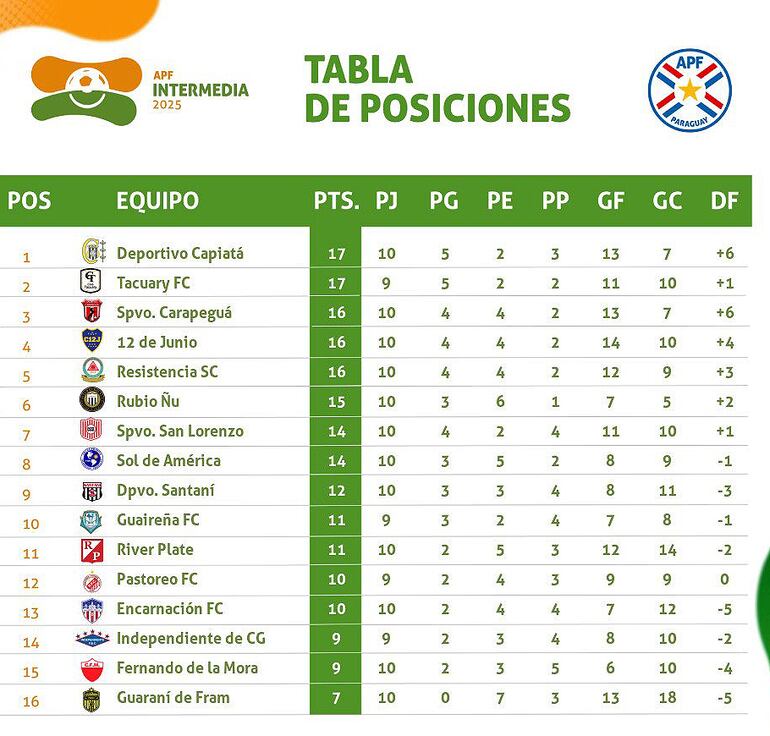Click the Rubio Ñu team crest
The height and width of the screenshot is (736, 770).
pyautogui.click(x=92, y=401)
